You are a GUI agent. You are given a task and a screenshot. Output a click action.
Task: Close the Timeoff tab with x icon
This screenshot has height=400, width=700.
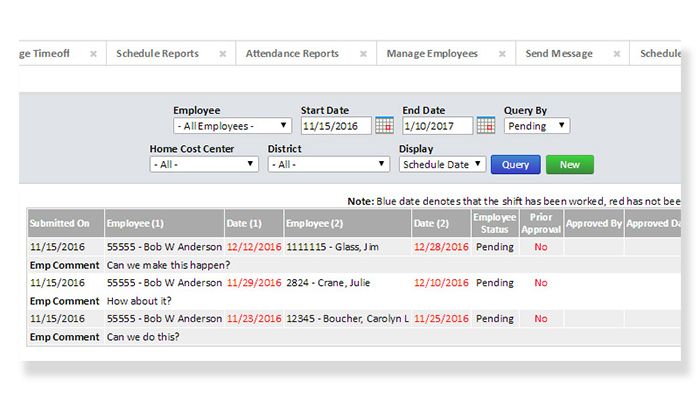[x=93, y=54]
